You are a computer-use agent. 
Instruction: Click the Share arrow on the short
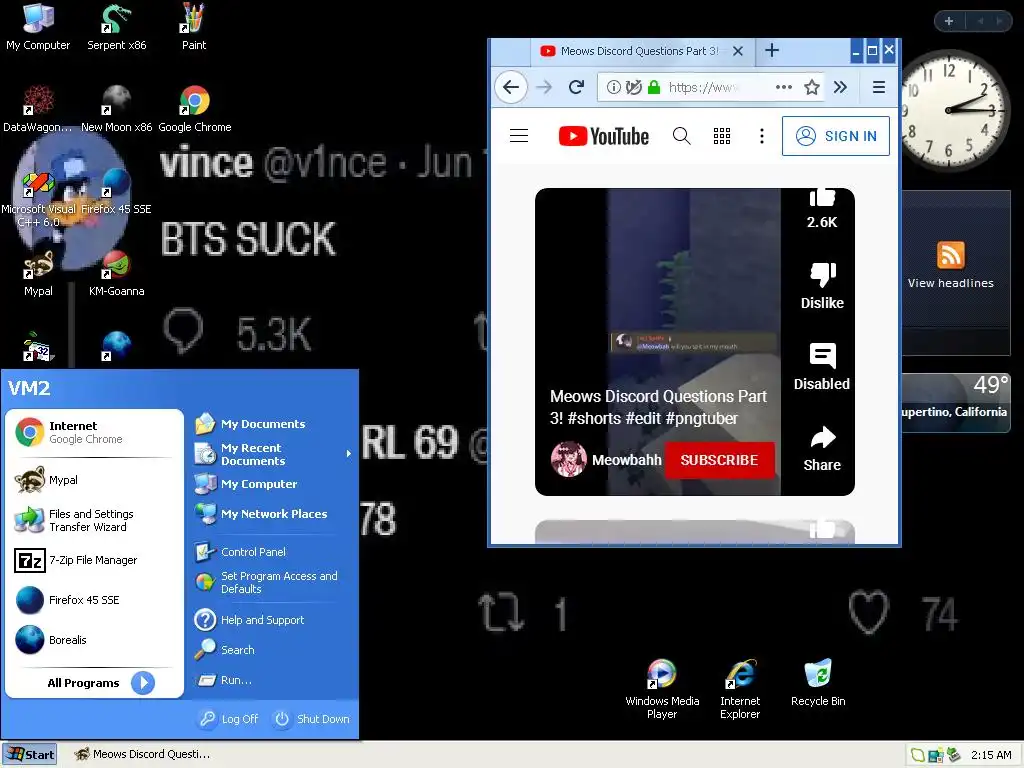click(822, 437)
